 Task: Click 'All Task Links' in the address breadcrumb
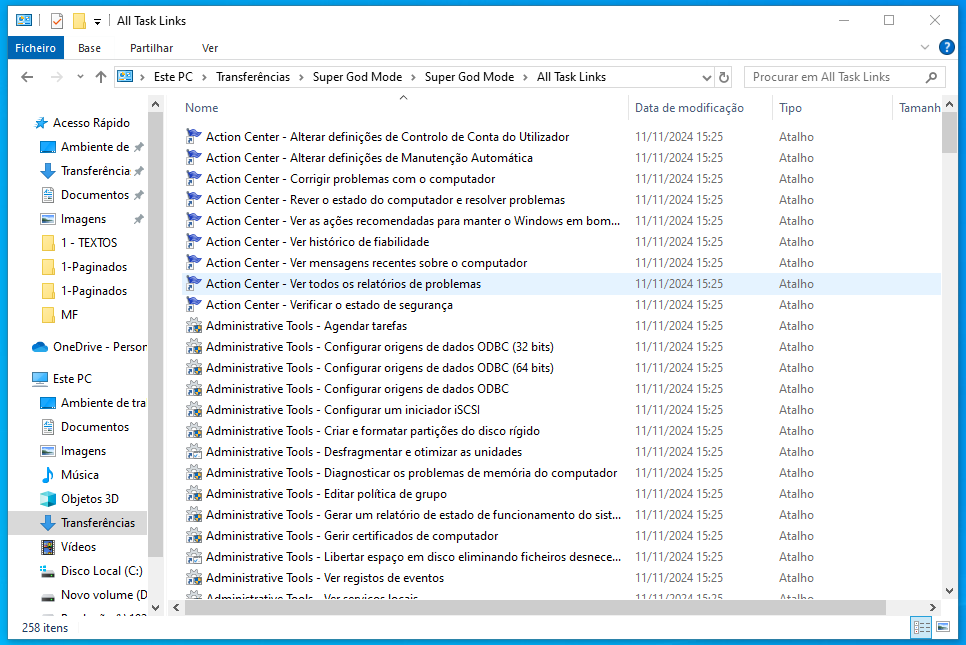[x=572, y=77]
